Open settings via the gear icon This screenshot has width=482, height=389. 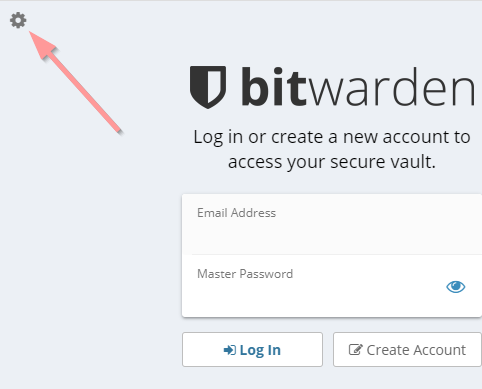tap(18, 20)
